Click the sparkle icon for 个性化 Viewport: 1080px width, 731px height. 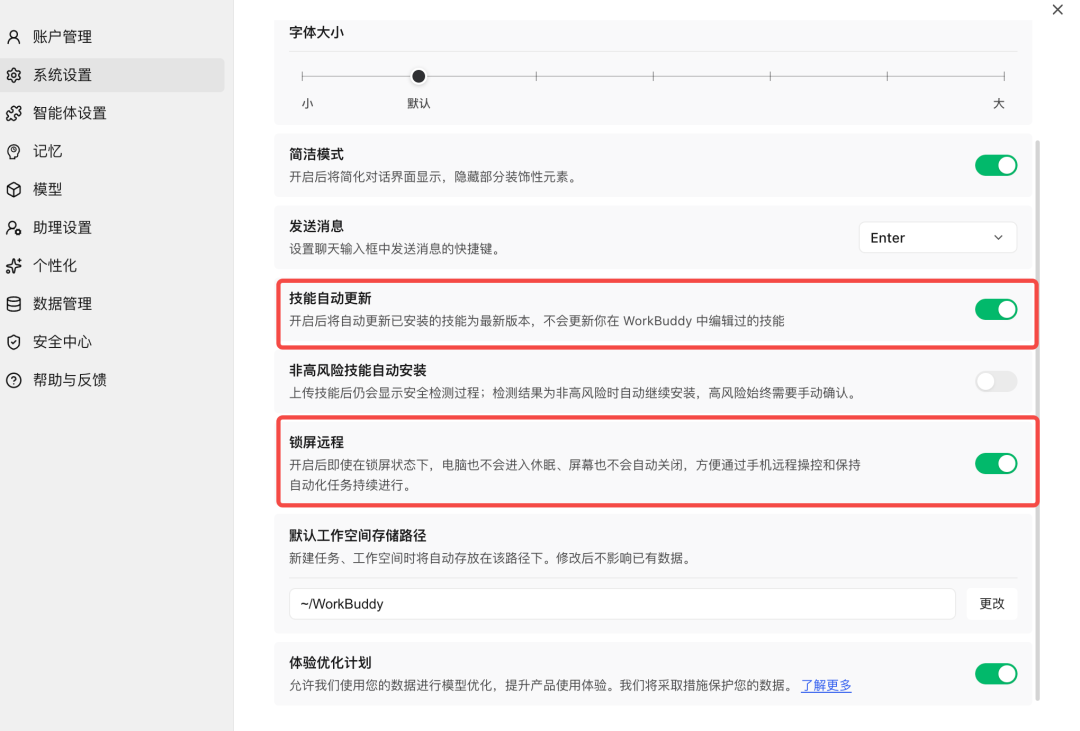[x=14, y=266]
